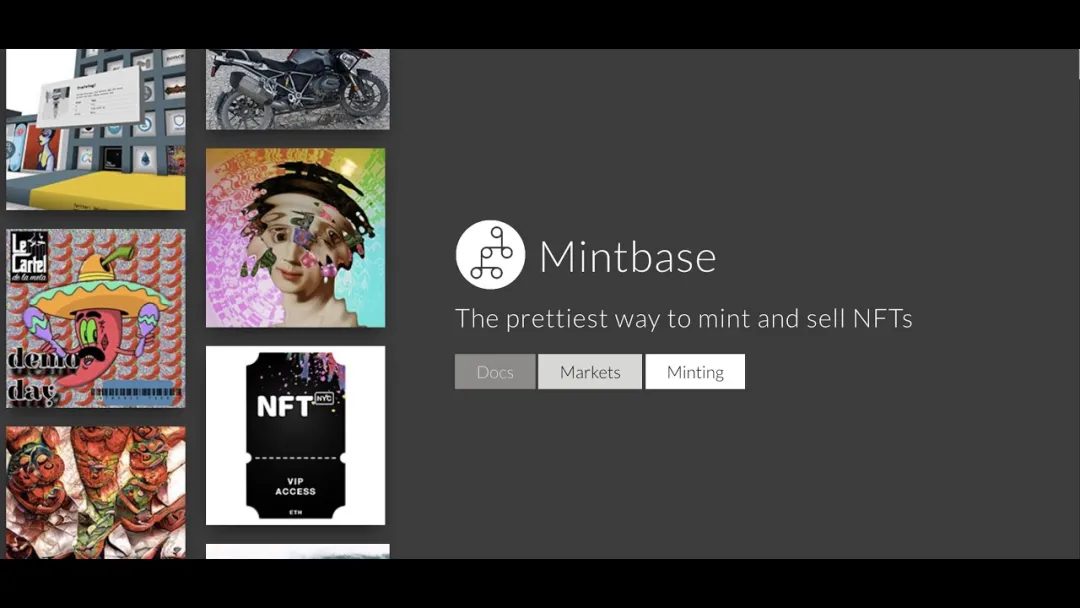Open the Le Cartel demo day artwork
The height and width of the screenshot is (608, 1080).
pyautogui.click(x=96, y=318)
